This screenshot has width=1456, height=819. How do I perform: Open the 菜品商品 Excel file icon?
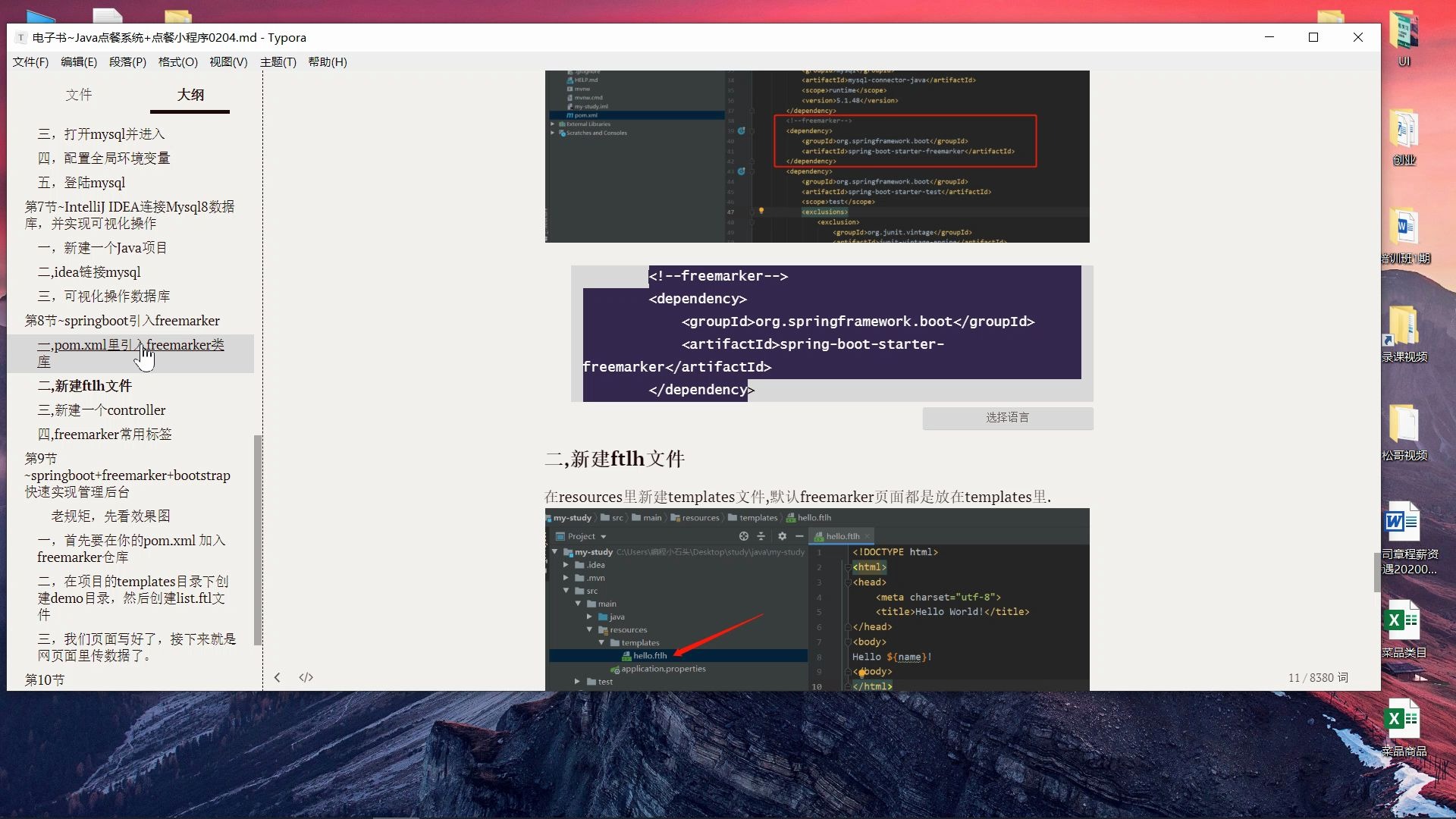tap(1404, 728)
